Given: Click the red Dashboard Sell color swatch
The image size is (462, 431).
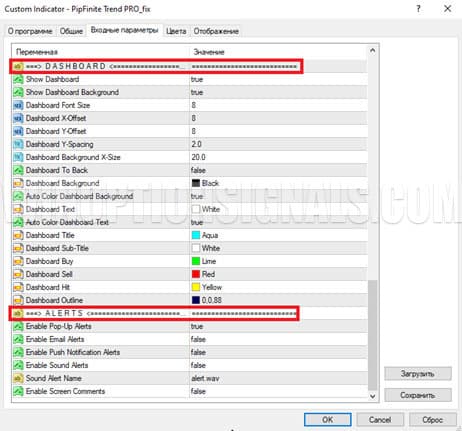Looking at the screenshot, I should [196, 274].
